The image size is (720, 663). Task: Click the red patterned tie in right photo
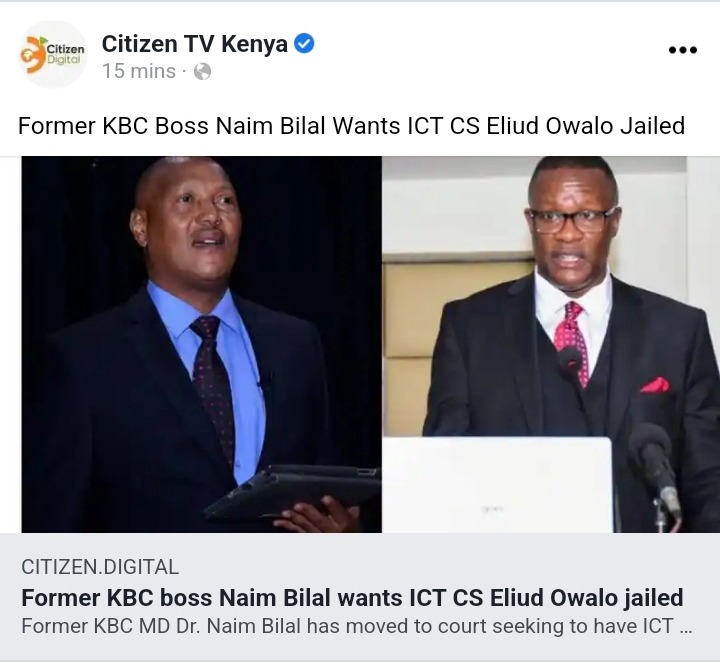pos(572,342)
